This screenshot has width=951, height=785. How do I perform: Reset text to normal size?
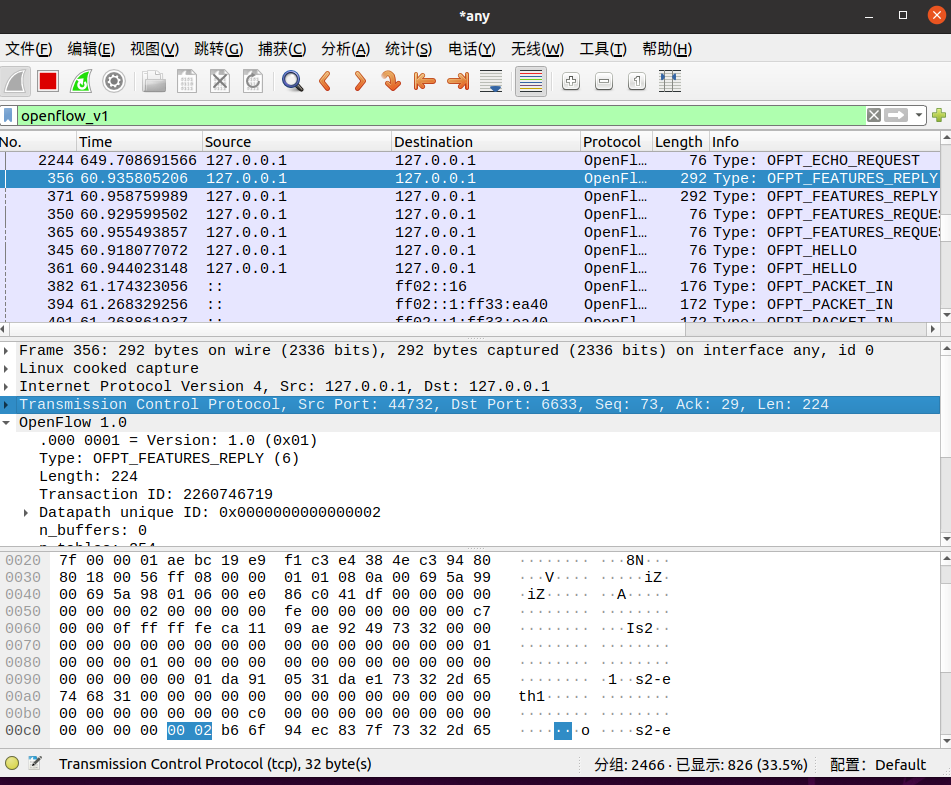[637, 81]
